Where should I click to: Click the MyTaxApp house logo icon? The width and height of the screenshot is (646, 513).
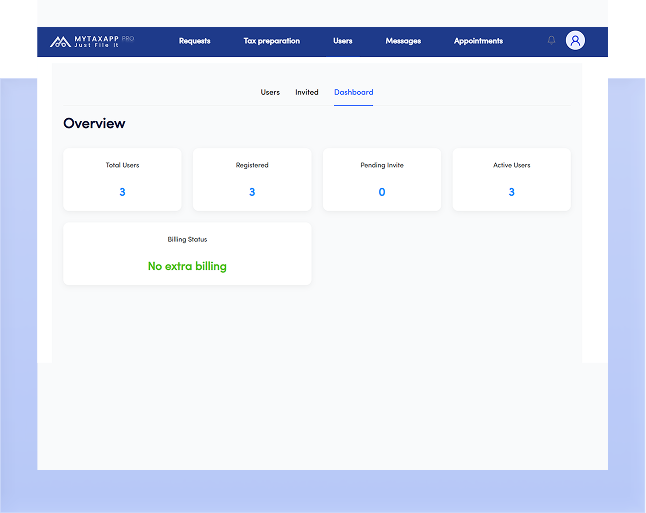click(x=60, y=41)
